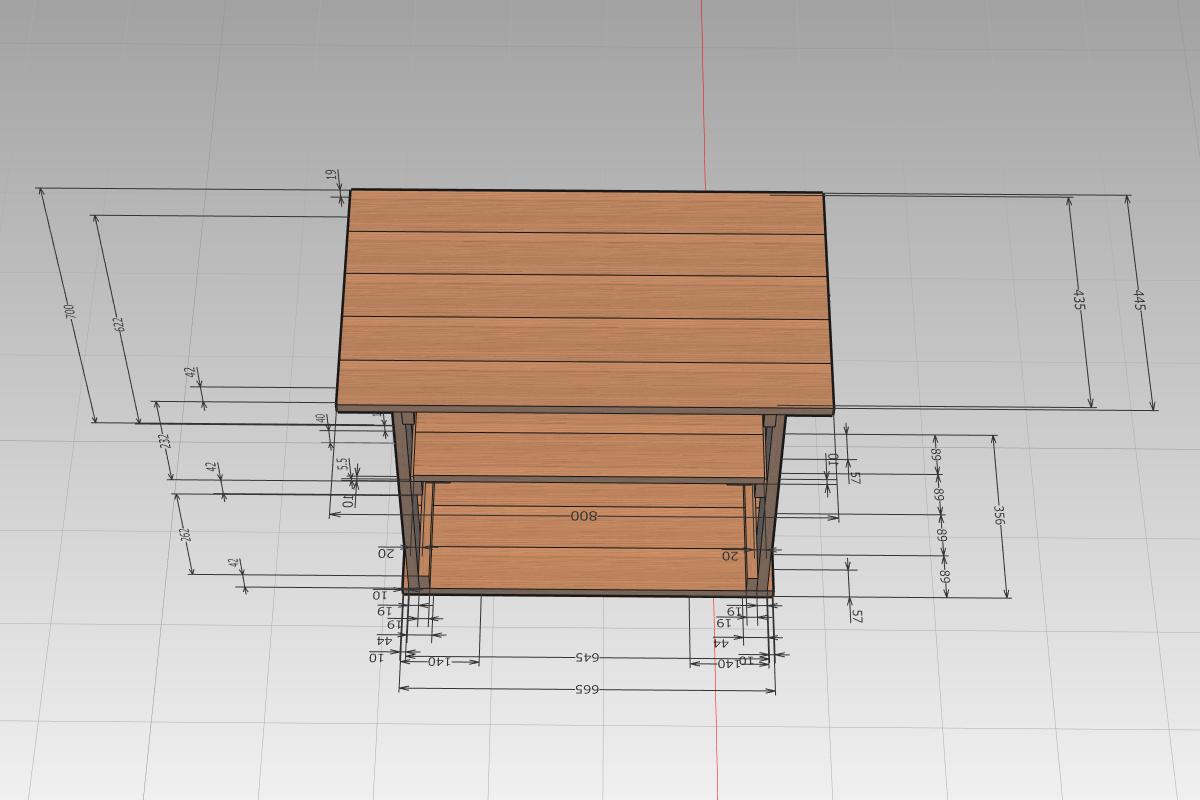This screenshot has height=800, width=1200.
Task: Select the 435 dimension label
Action: tap(1079, 300)
